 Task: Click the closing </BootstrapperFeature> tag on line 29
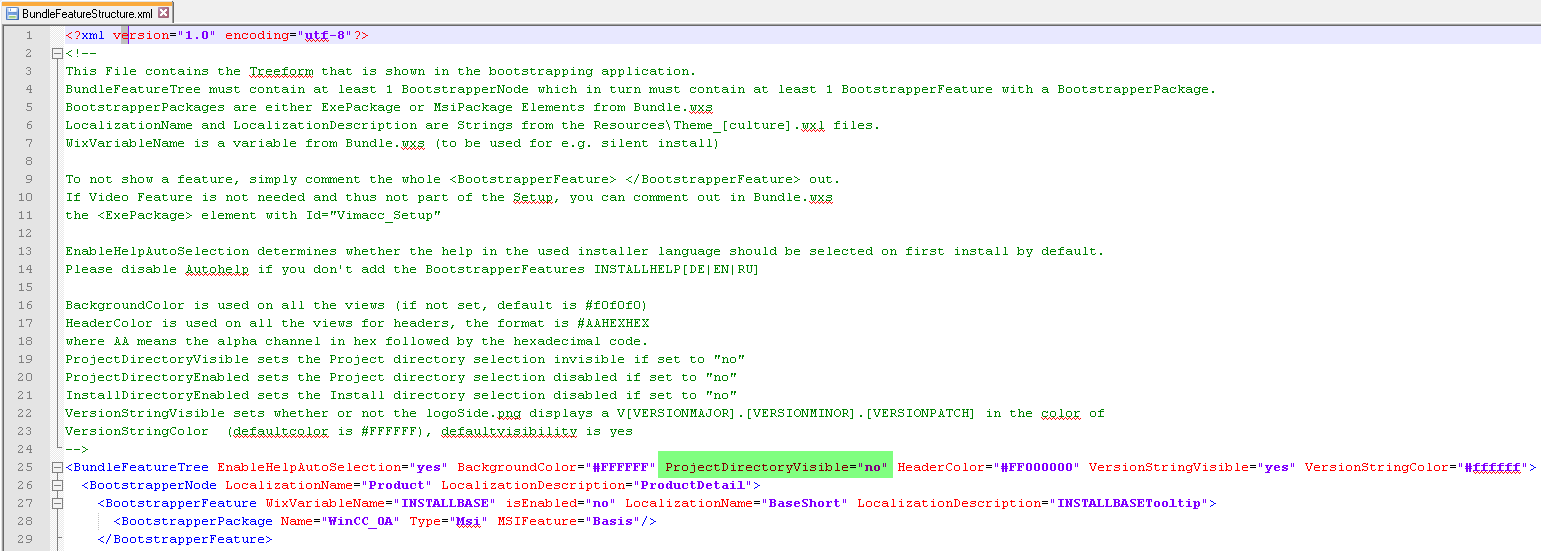(185, 539)
